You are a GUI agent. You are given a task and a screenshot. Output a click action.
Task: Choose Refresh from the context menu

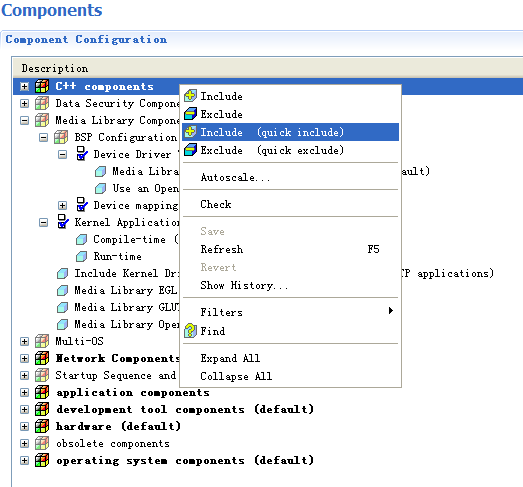[x=291, y=249]
